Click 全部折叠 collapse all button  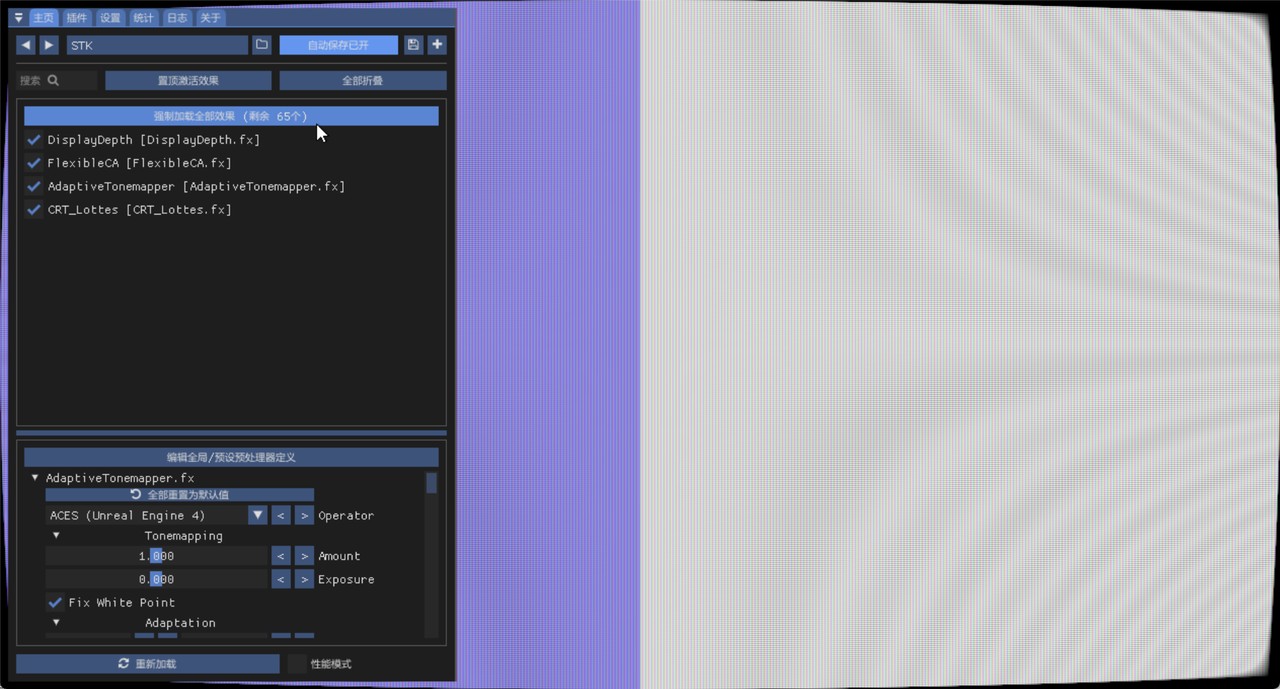[362, 80]
